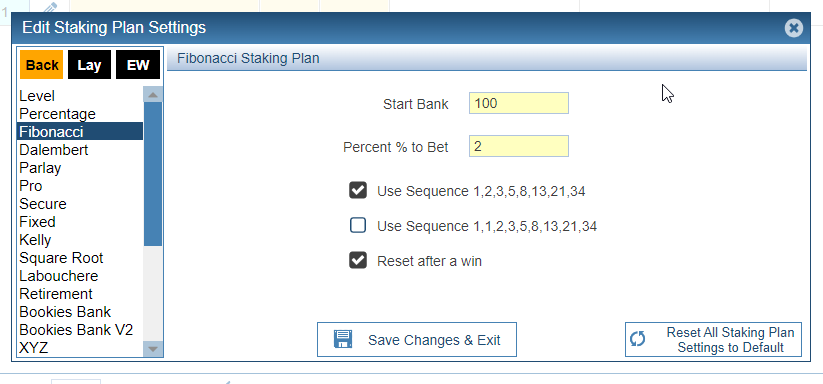Click the Percent % to Bet field
Screen dimensions: 823x384
(519, 146)
